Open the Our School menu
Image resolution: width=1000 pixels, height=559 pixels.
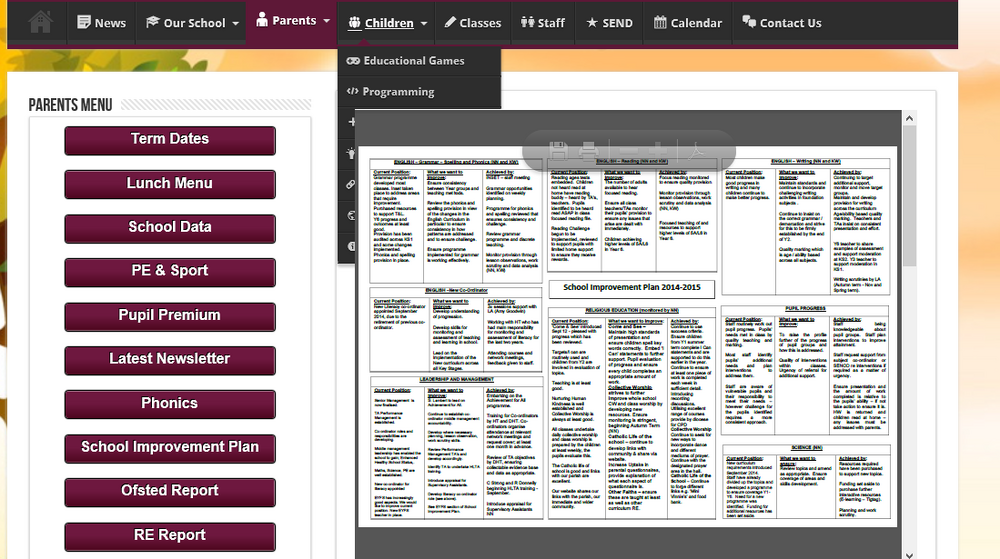tap(192, 23)
